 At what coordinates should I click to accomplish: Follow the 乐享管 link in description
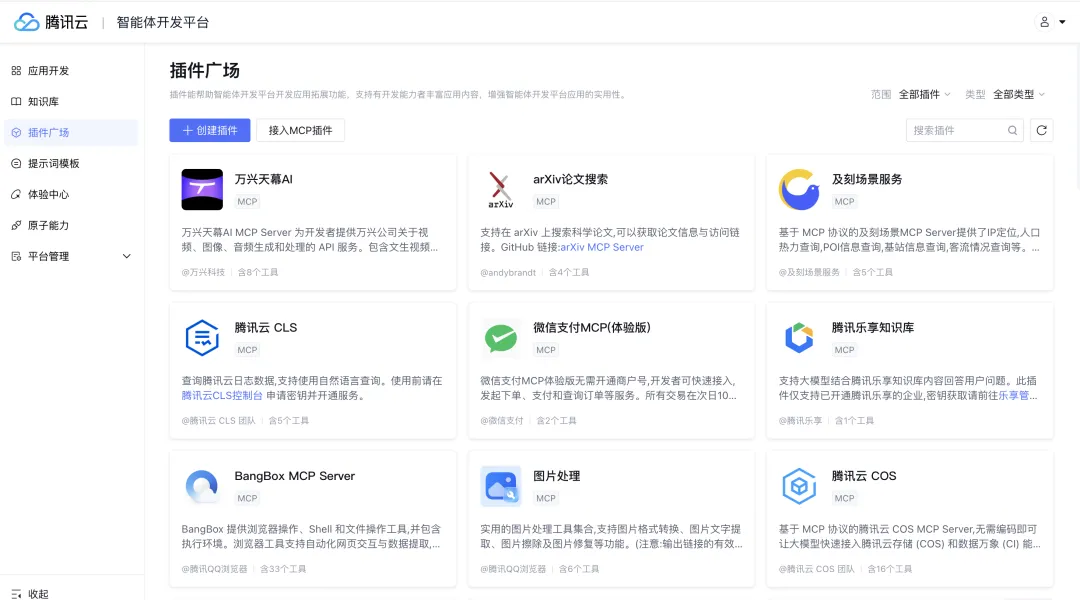tap(1013, 395)
